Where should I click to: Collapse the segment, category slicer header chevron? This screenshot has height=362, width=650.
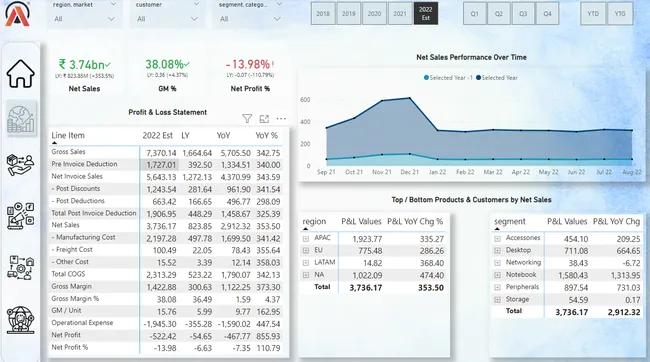(279, 5)
